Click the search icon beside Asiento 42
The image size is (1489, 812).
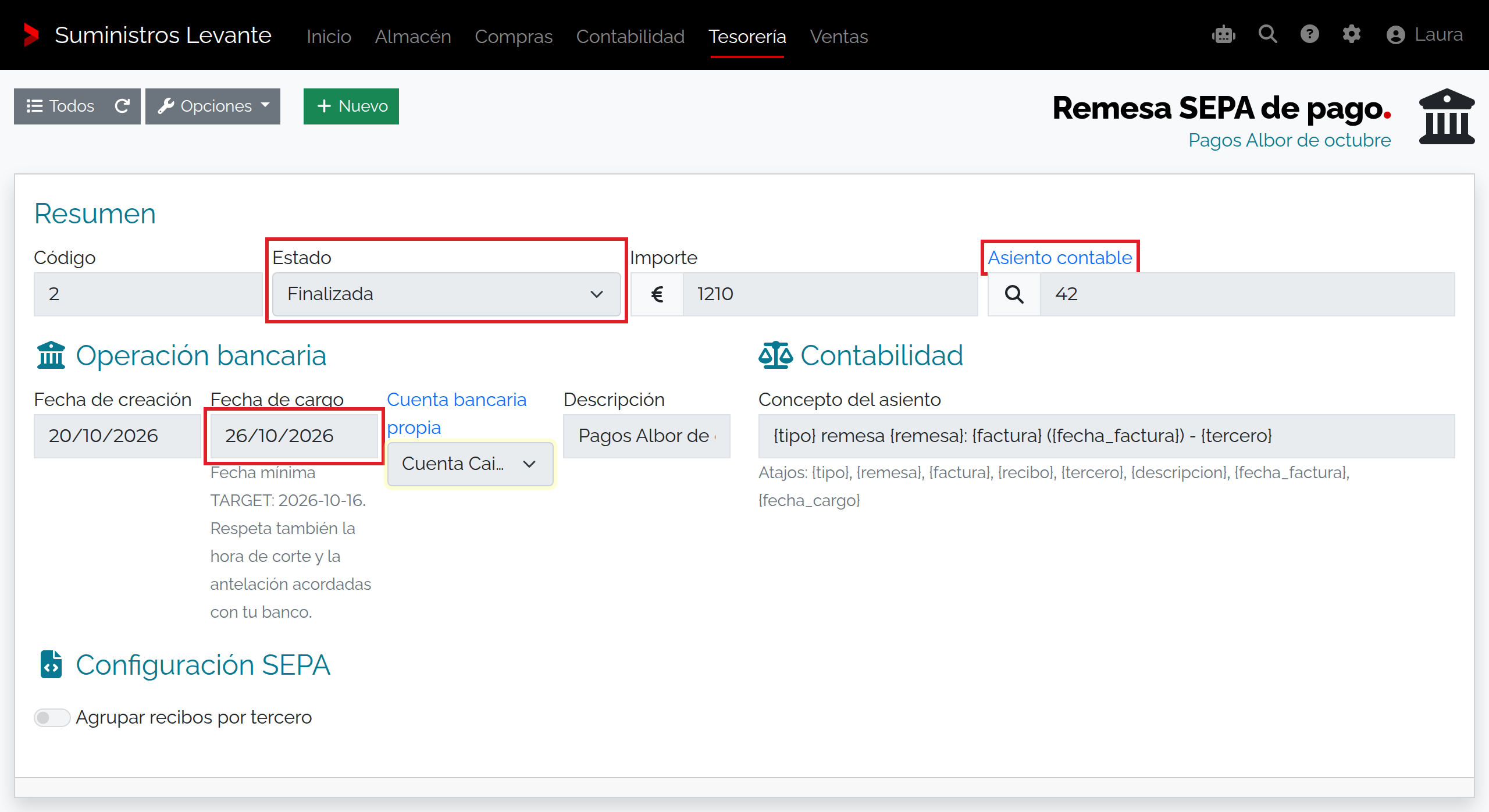click(x=1014, y=294)
